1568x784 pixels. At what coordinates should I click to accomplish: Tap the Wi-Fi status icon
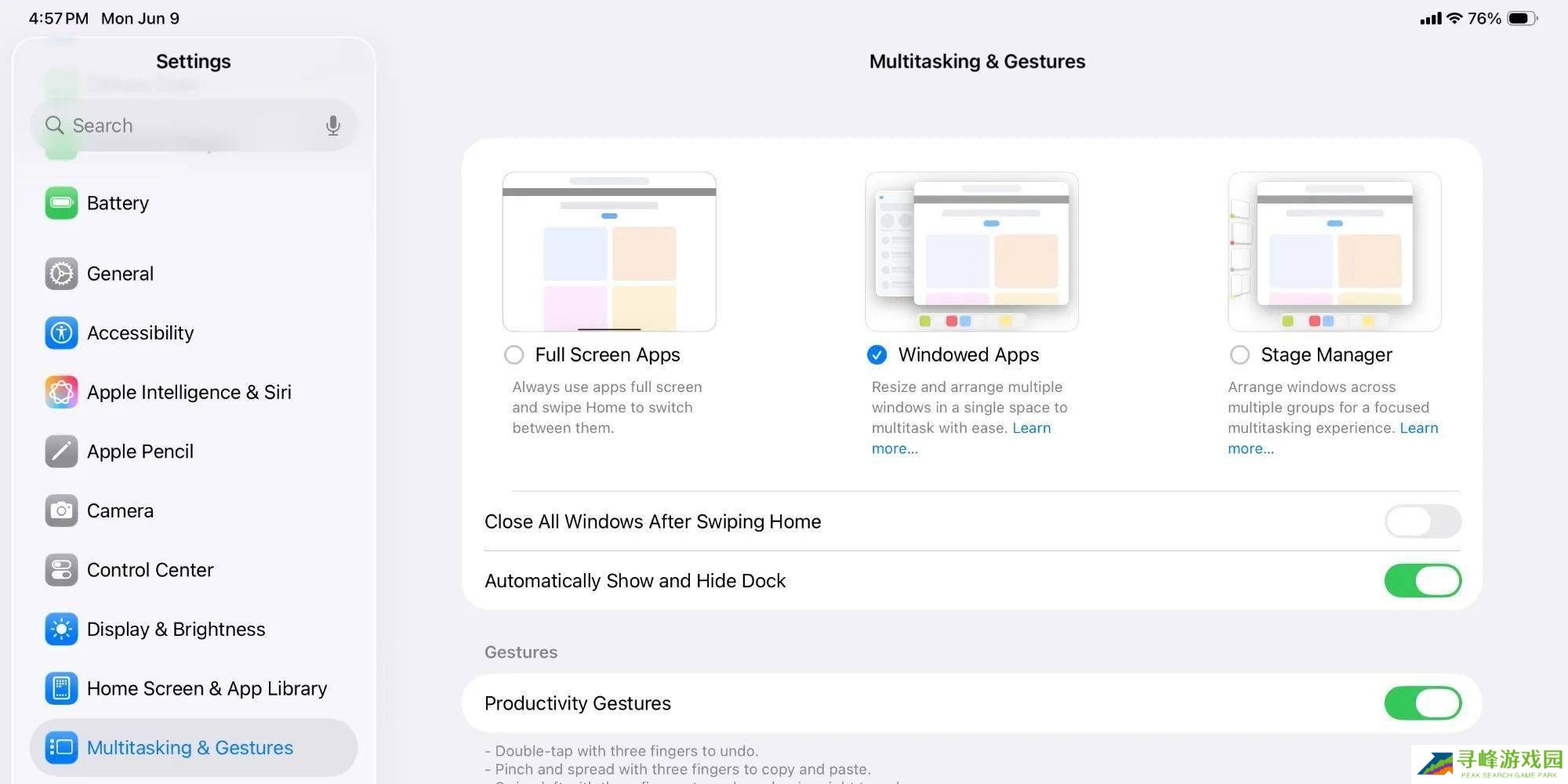click(1454, 18)
